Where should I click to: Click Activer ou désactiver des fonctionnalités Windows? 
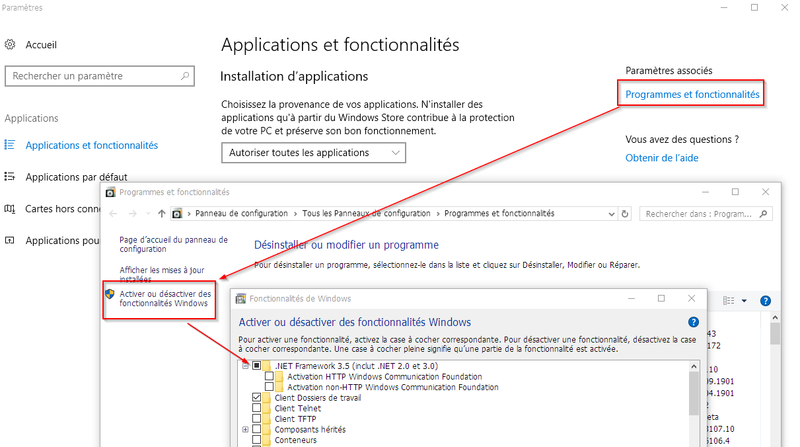point(165,299)
